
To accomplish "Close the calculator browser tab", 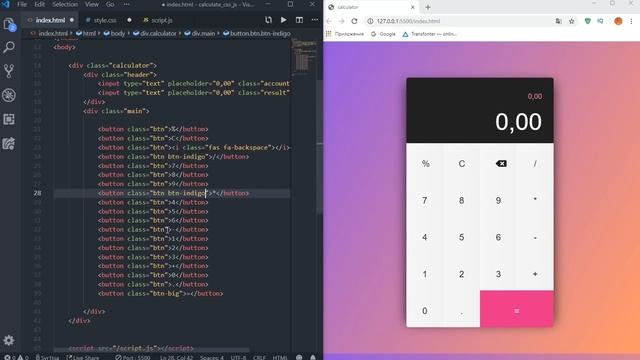I will click(x=413, y=7).
